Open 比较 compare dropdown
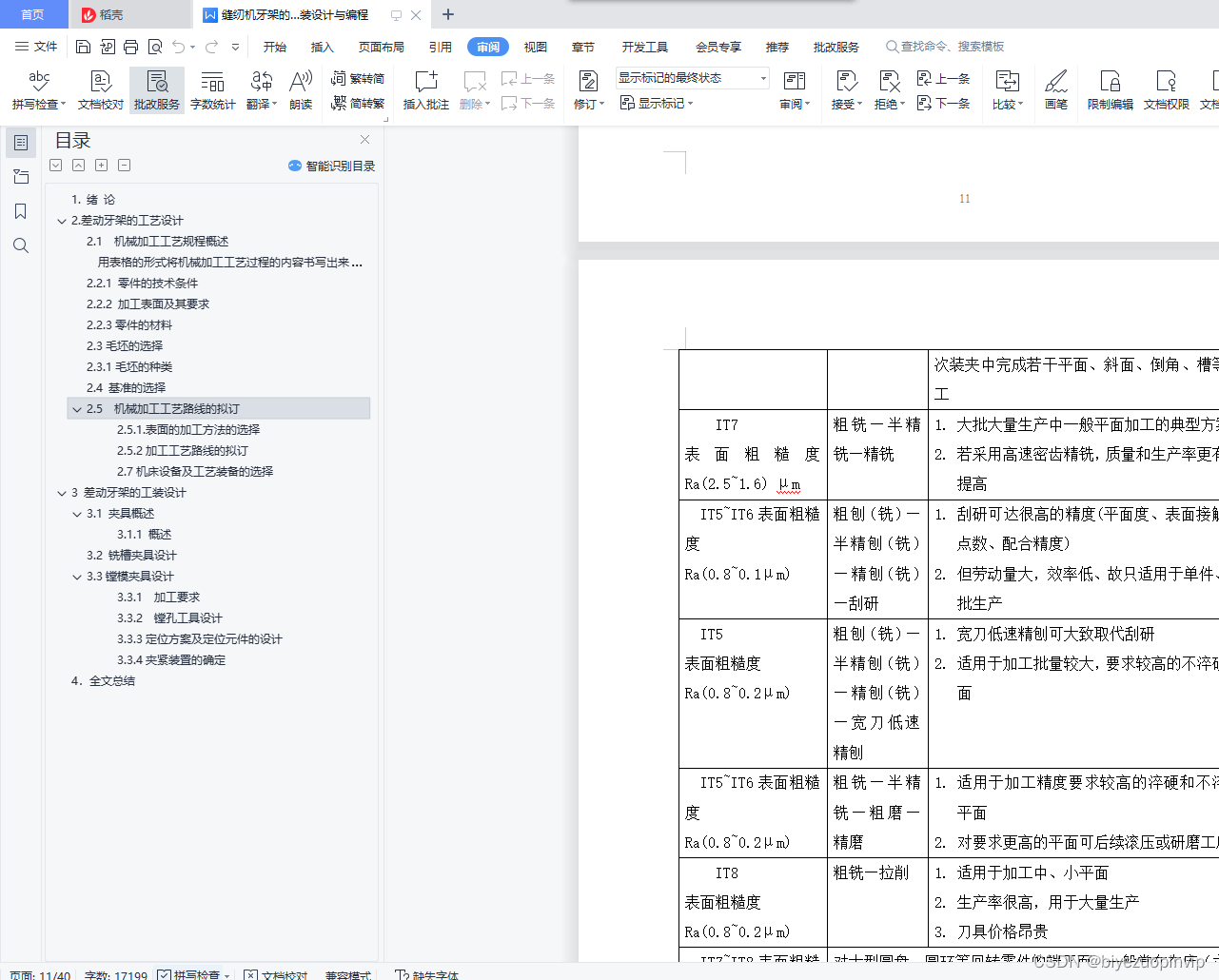The image size is (1219, 980). (1008, 90)
